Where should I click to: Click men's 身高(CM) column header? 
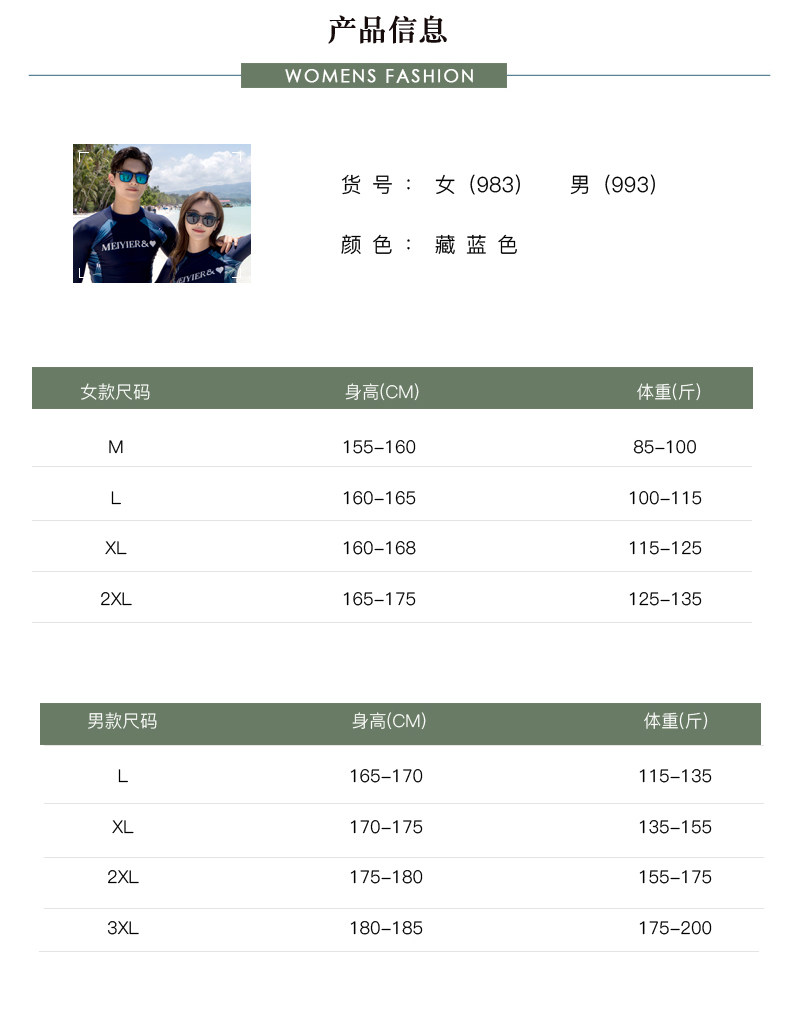[389, 721]
